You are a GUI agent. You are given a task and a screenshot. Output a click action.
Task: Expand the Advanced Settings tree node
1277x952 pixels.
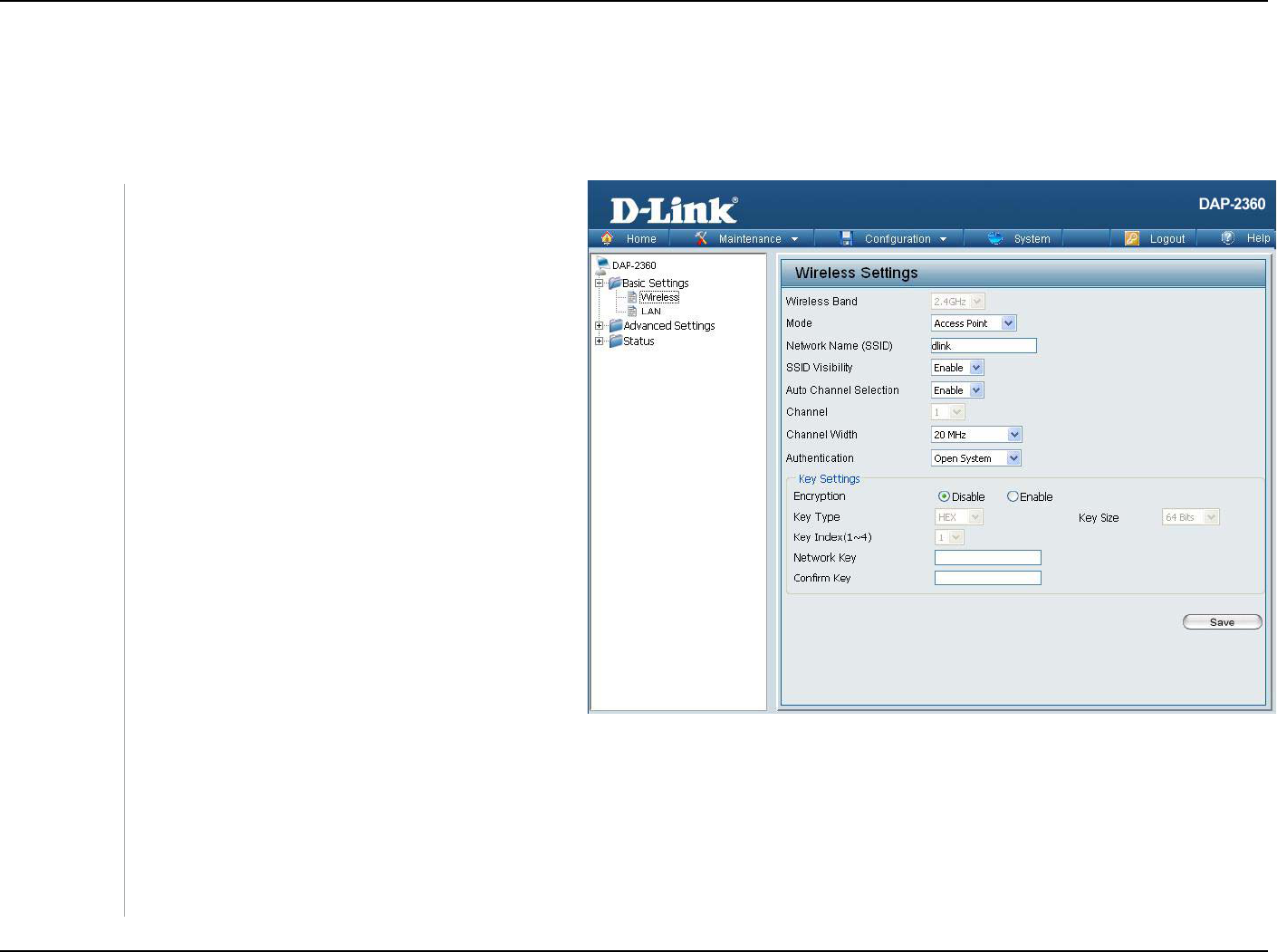[x=599, y=325]
